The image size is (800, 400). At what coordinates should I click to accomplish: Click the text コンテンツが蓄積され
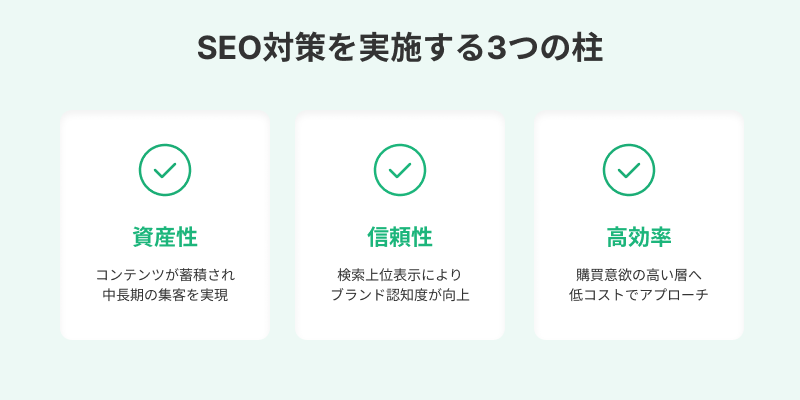point(164,274)
